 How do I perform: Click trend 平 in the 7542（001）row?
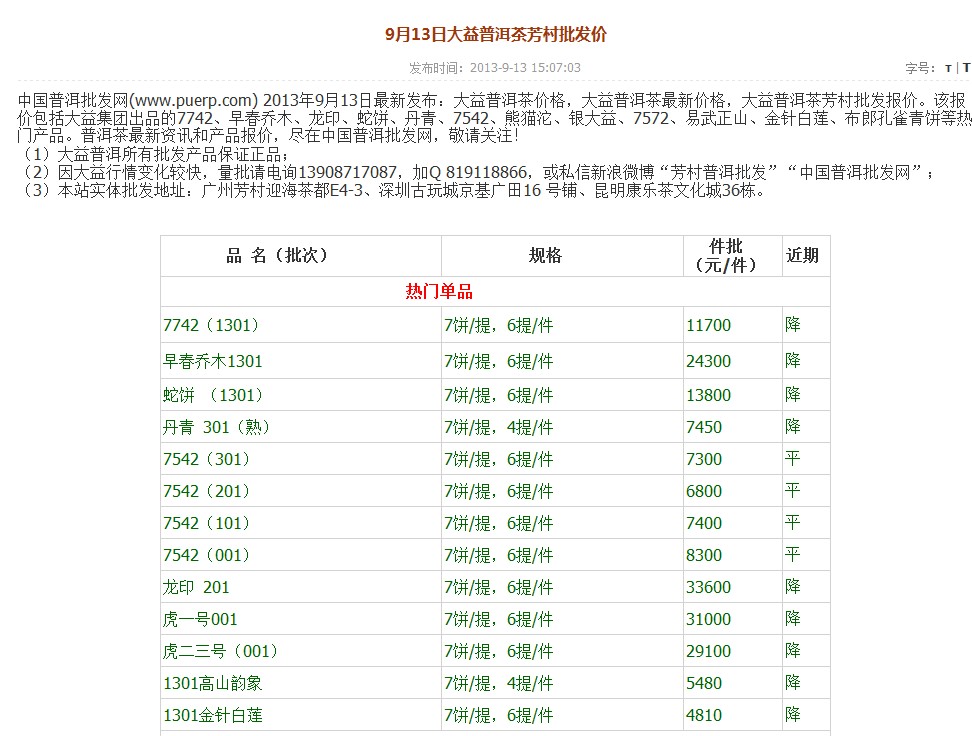click(x=793, y=554)
